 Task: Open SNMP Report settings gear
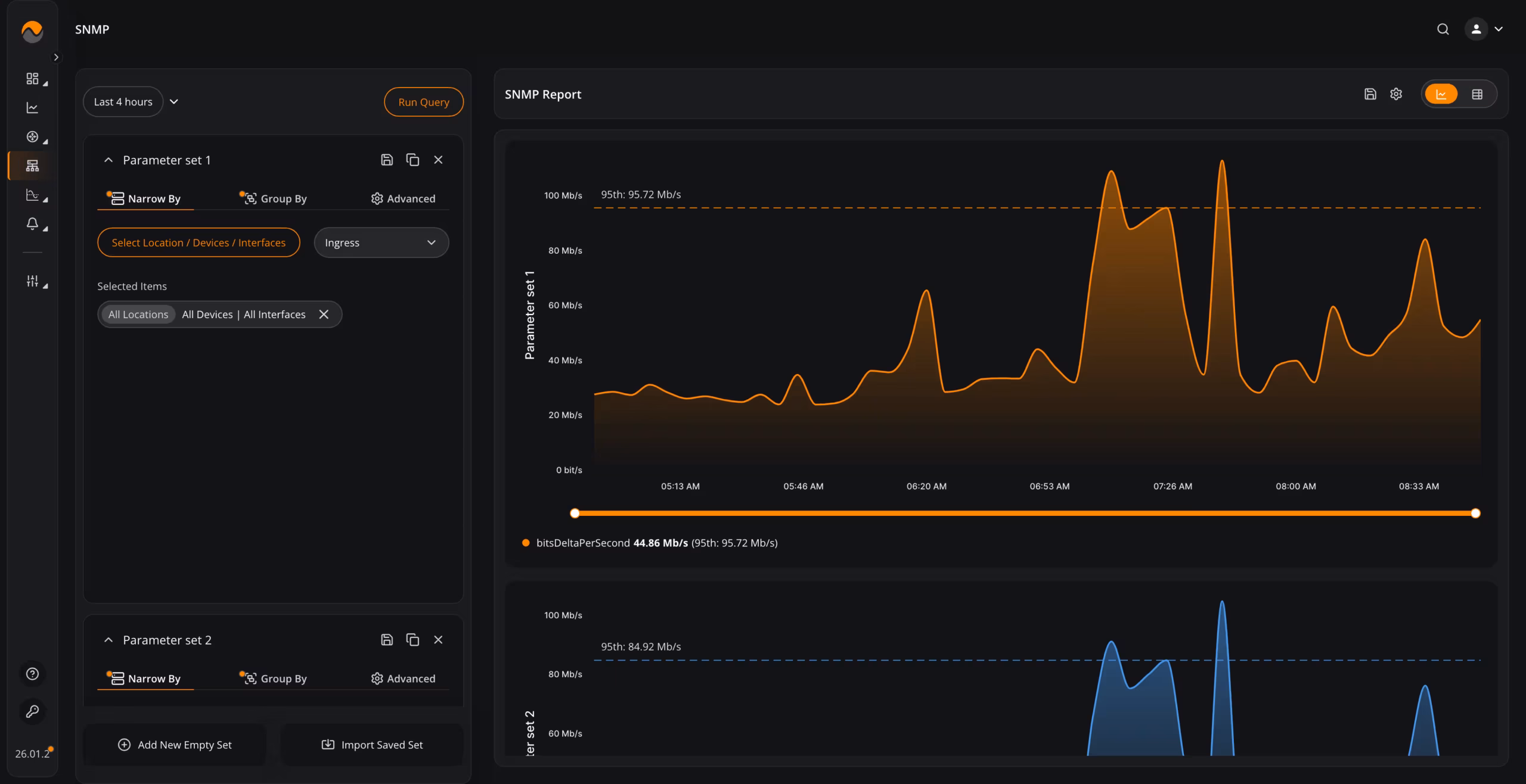click(1396, 94)
